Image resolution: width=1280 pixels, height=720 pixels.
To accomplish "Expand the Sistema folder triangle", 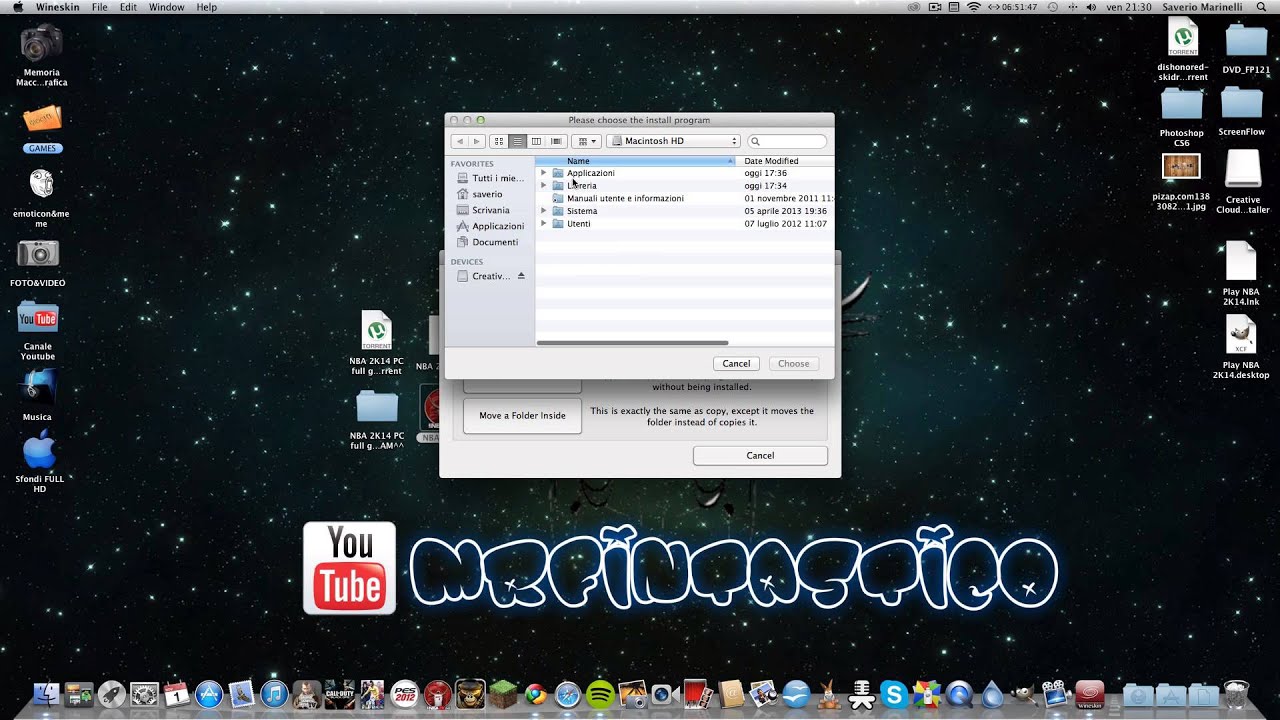I will click(544, 211).
